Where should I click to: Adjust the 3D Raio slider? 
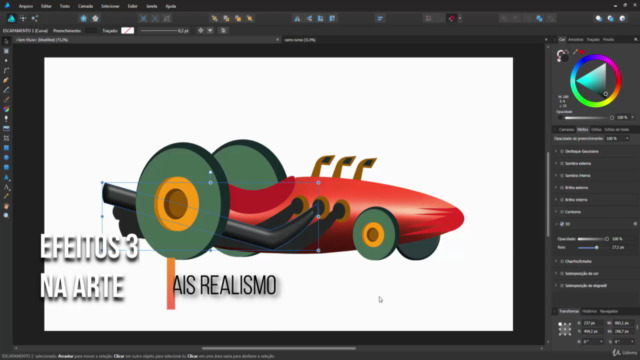(x=593, y=248)
